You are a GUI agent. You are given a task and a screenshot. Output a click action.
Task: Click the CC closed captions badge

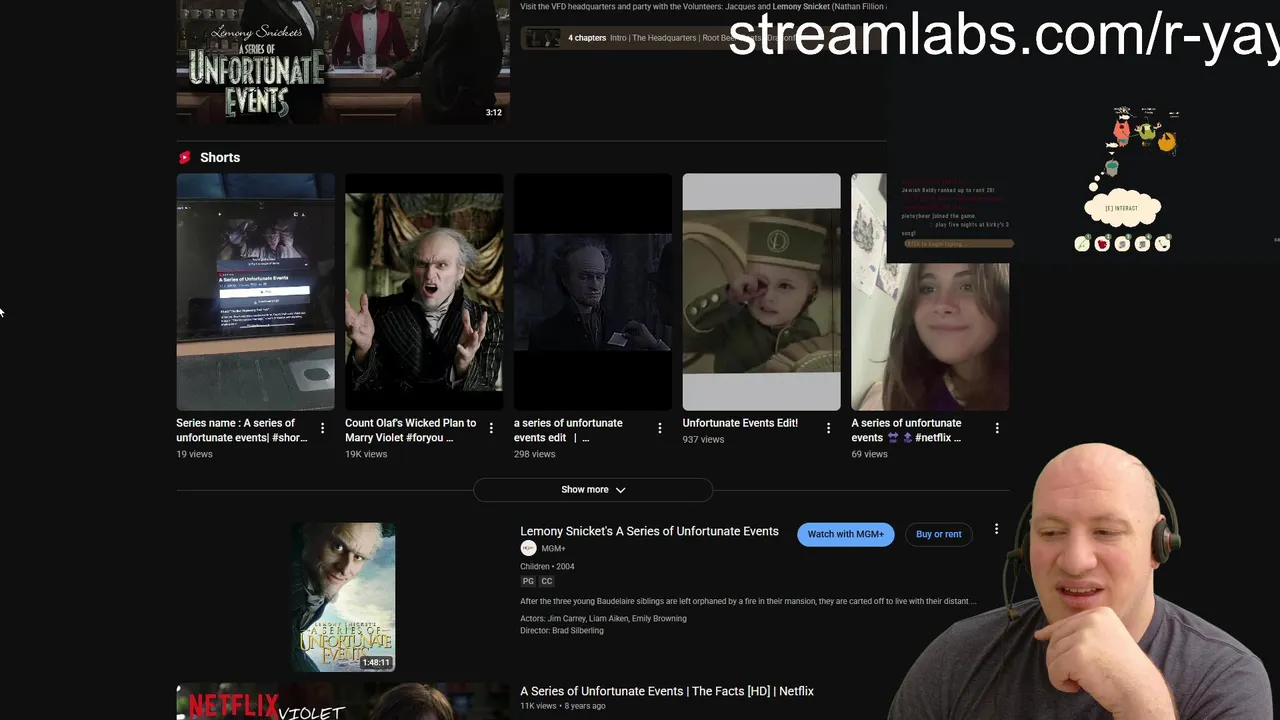tap(547, 581)
